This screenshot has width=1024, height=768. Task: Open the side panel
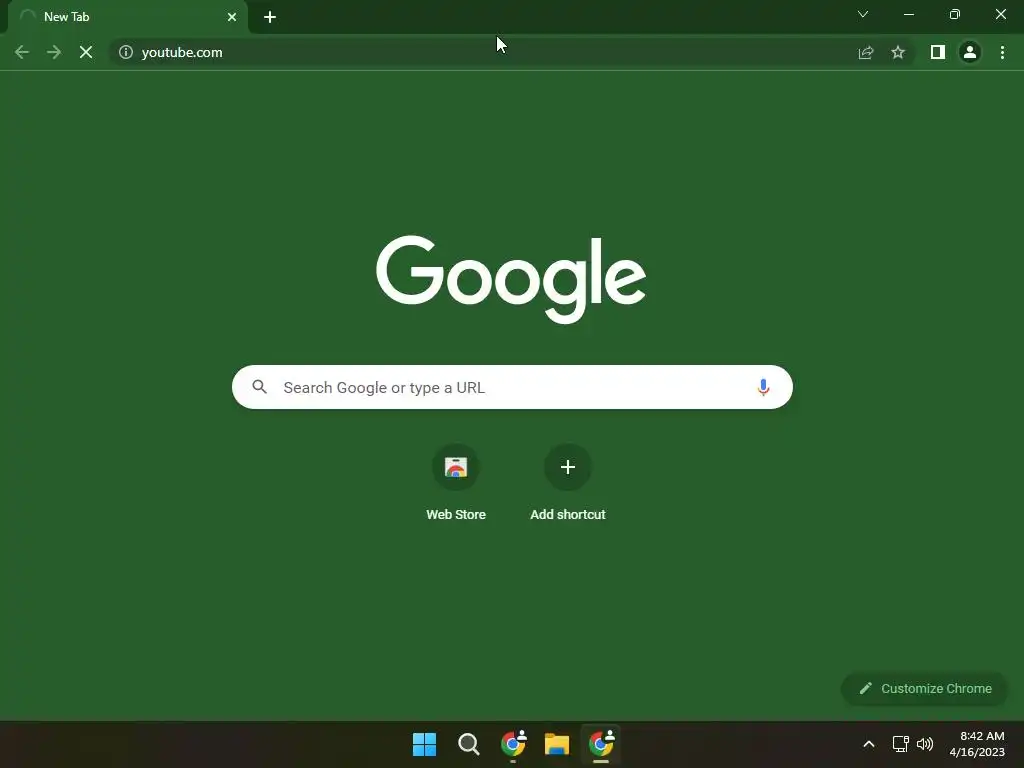pyautogui.click(x=938, y=52)
